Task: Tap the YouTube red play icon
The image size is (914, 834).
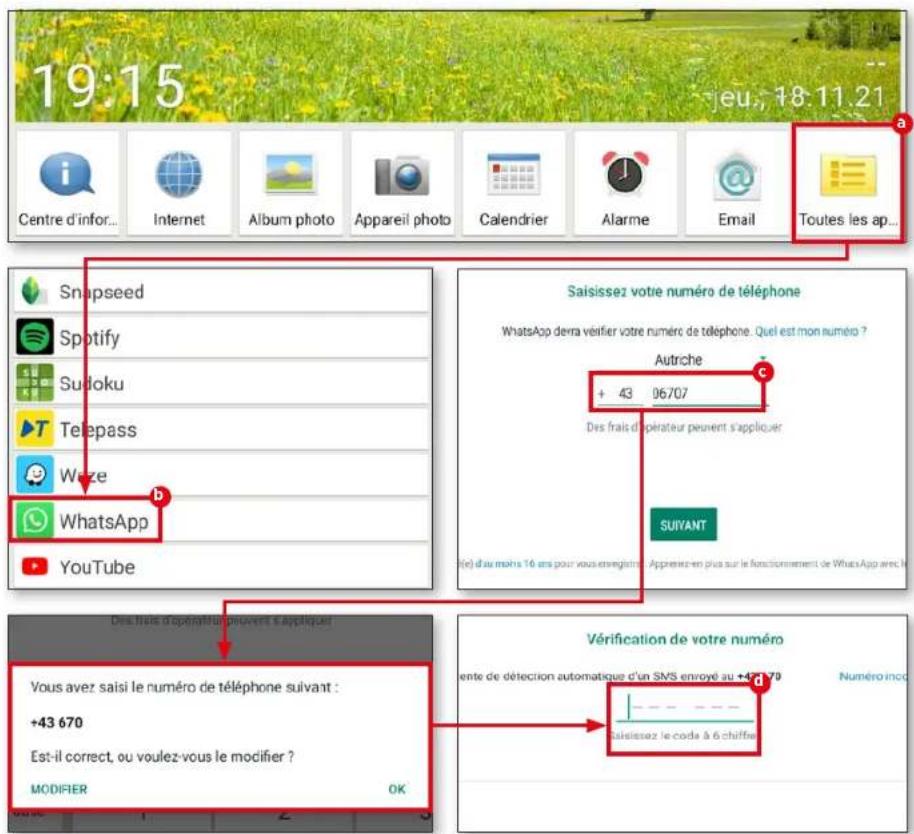Action: 34,566
